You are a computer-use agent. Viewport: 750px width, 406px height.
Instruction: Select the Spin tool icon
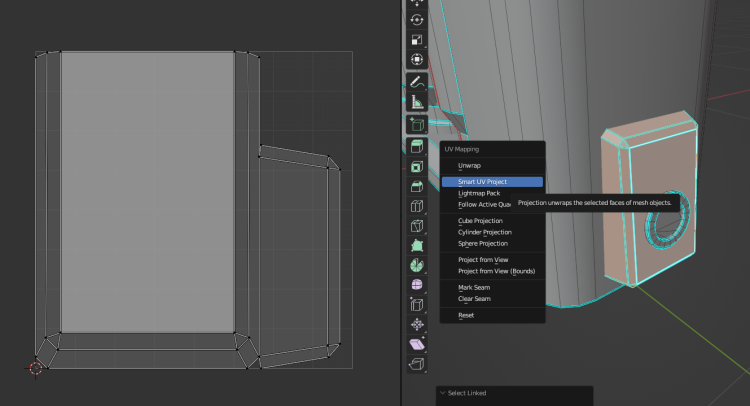pyautogui.click(x=417, y=265)
